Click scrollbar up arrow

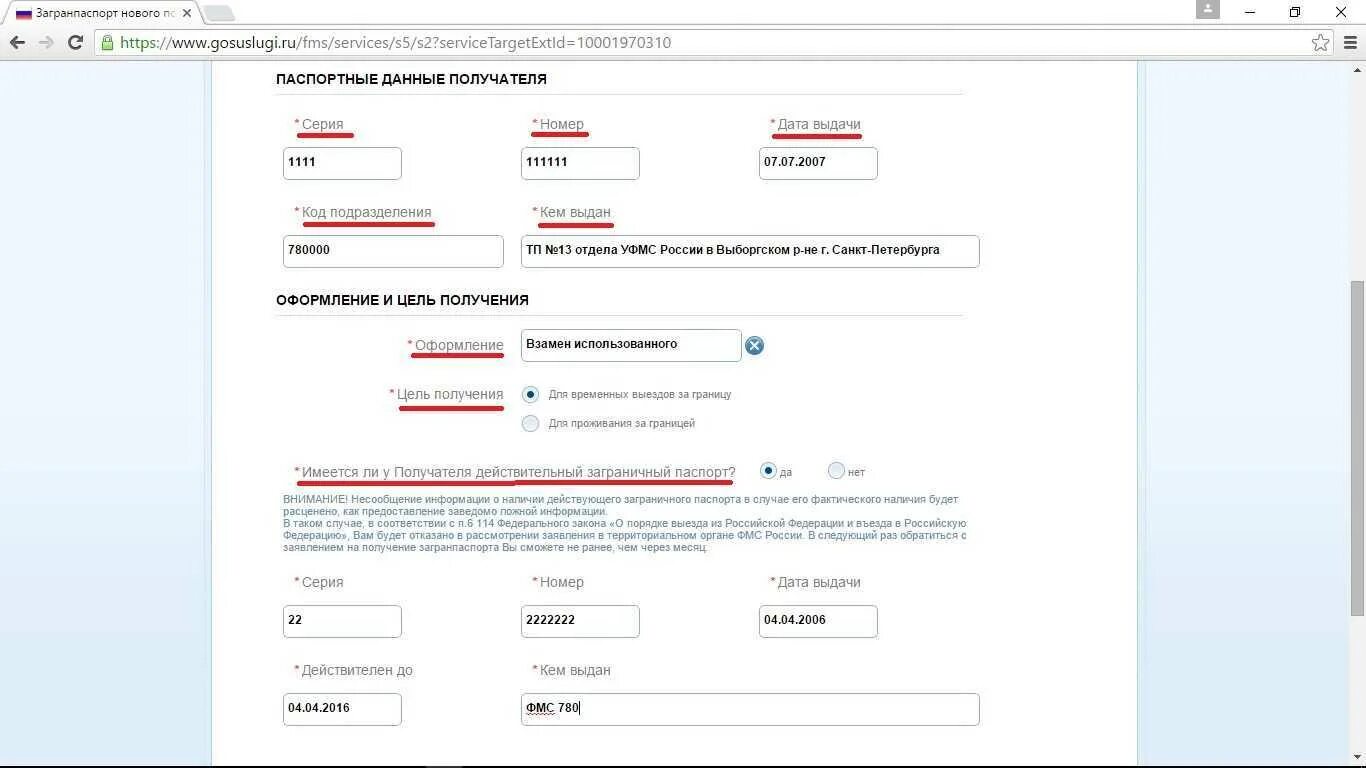[1357, 69]
